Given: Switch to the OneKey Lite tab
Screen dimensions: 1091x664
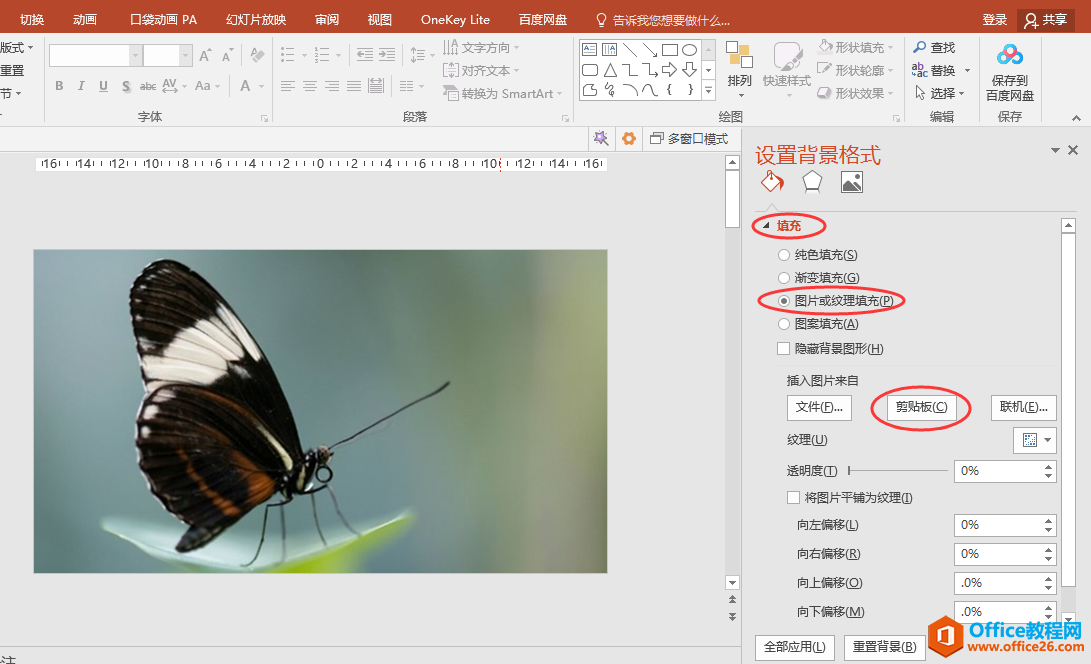Looking at the screenshot, I should 455,20.
